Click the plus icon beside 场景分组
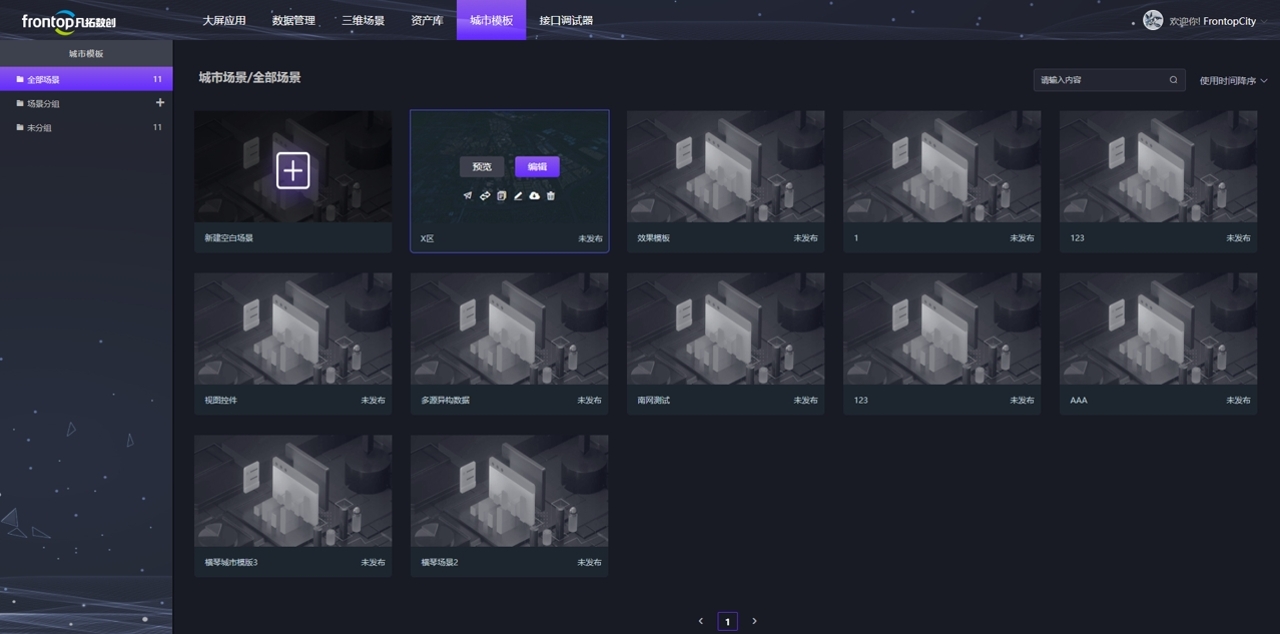The image size is (1280, 634). coord(160,103)
